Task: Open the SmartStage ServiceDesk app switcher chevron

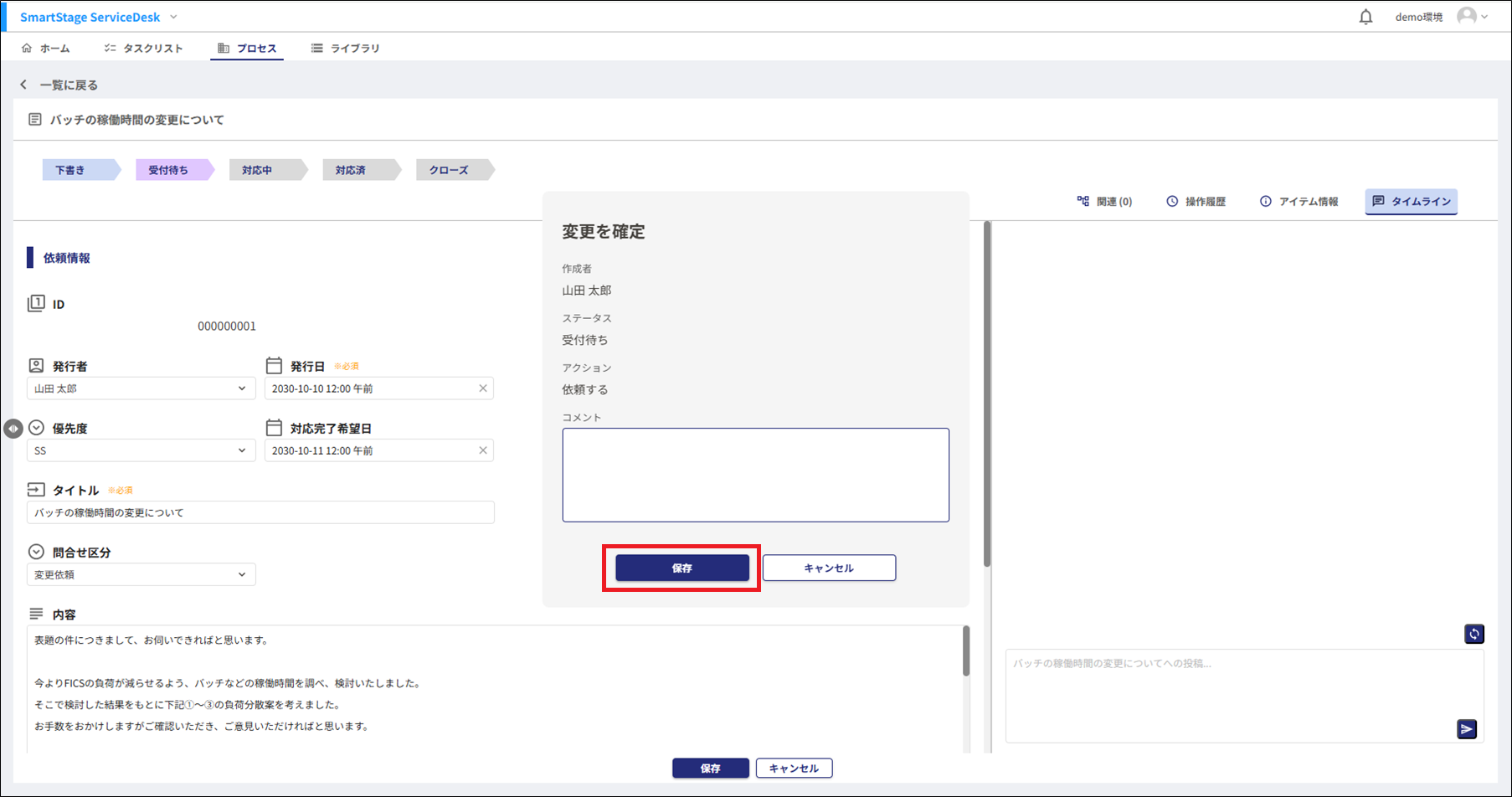Action: tap(173, 17)
